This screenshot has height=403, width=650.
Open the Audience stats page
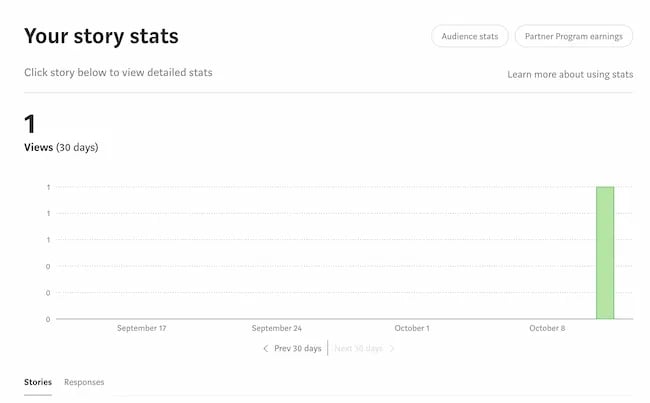pyautogui.click(x=470, y=37)
